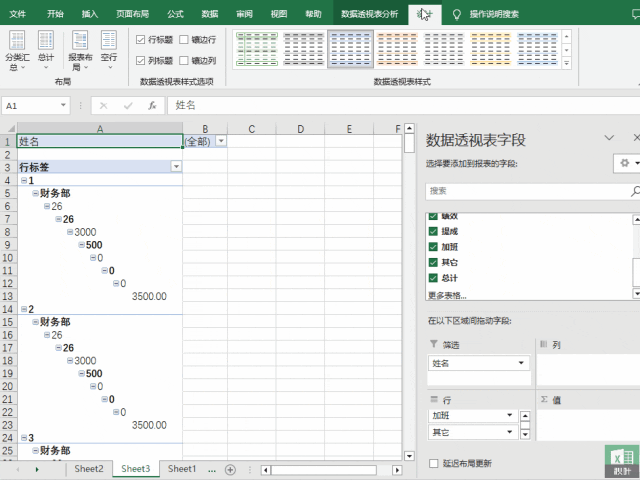Viewport: 640px width, 480px height.
Task: Uncheck the 提成 field
Action: click(433, 231)
